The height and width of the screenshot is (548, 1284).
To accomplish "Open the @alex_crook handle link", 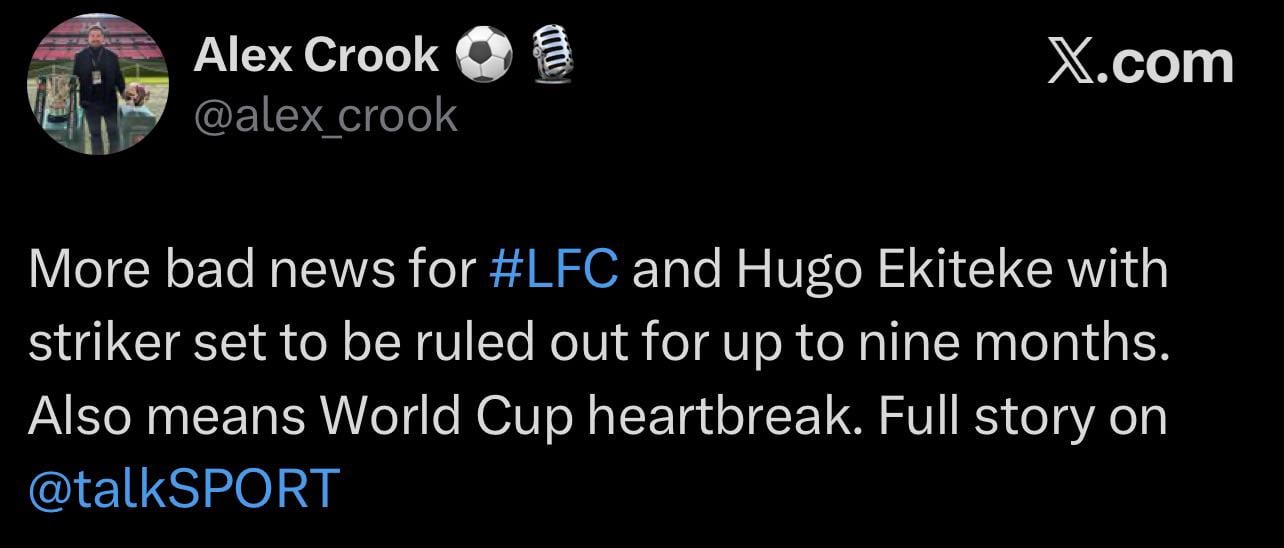I will click(x=325, y=115).
